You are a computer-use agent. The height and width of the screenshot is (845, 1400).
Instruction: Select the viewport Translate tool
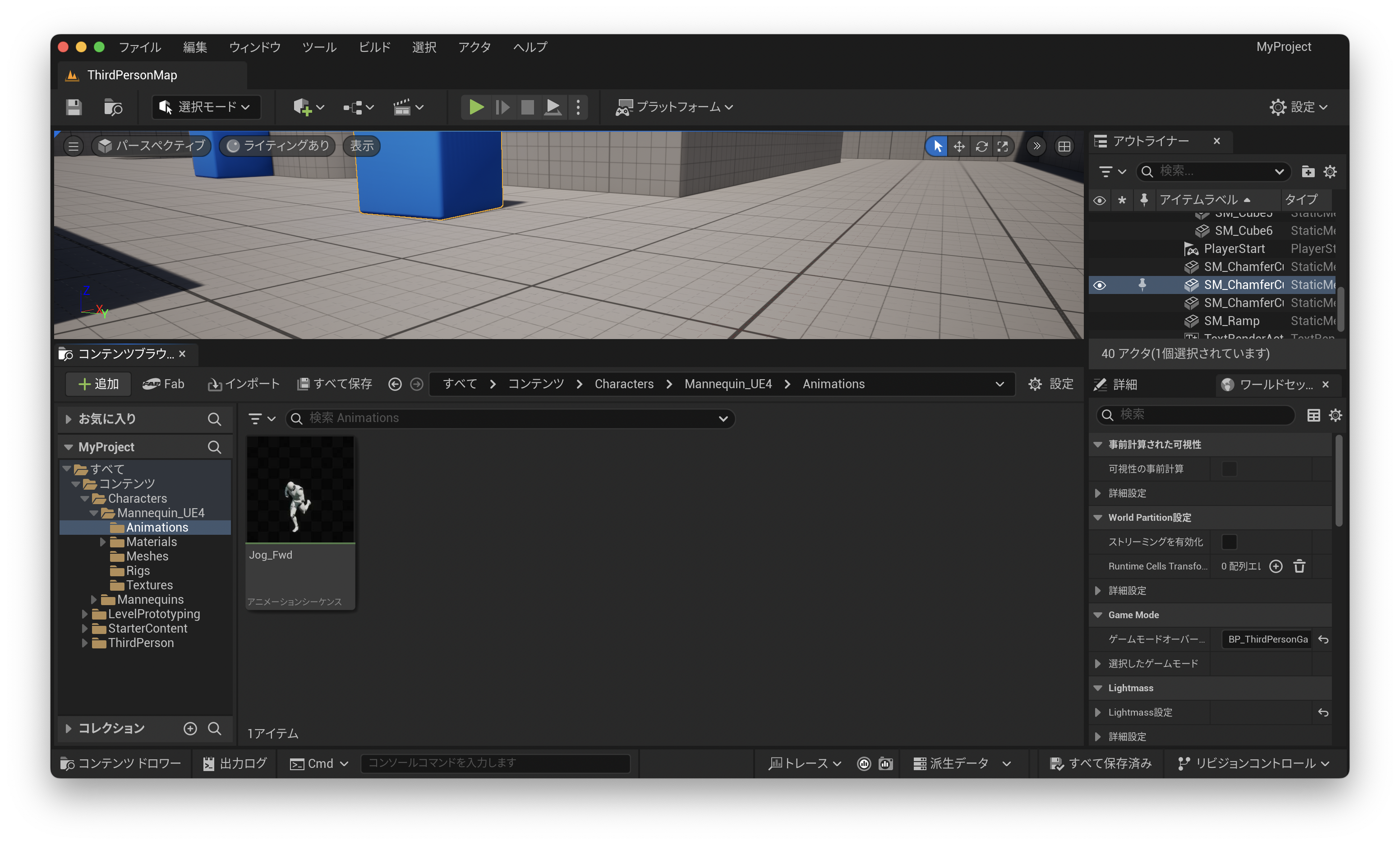[x=959, y=147]
